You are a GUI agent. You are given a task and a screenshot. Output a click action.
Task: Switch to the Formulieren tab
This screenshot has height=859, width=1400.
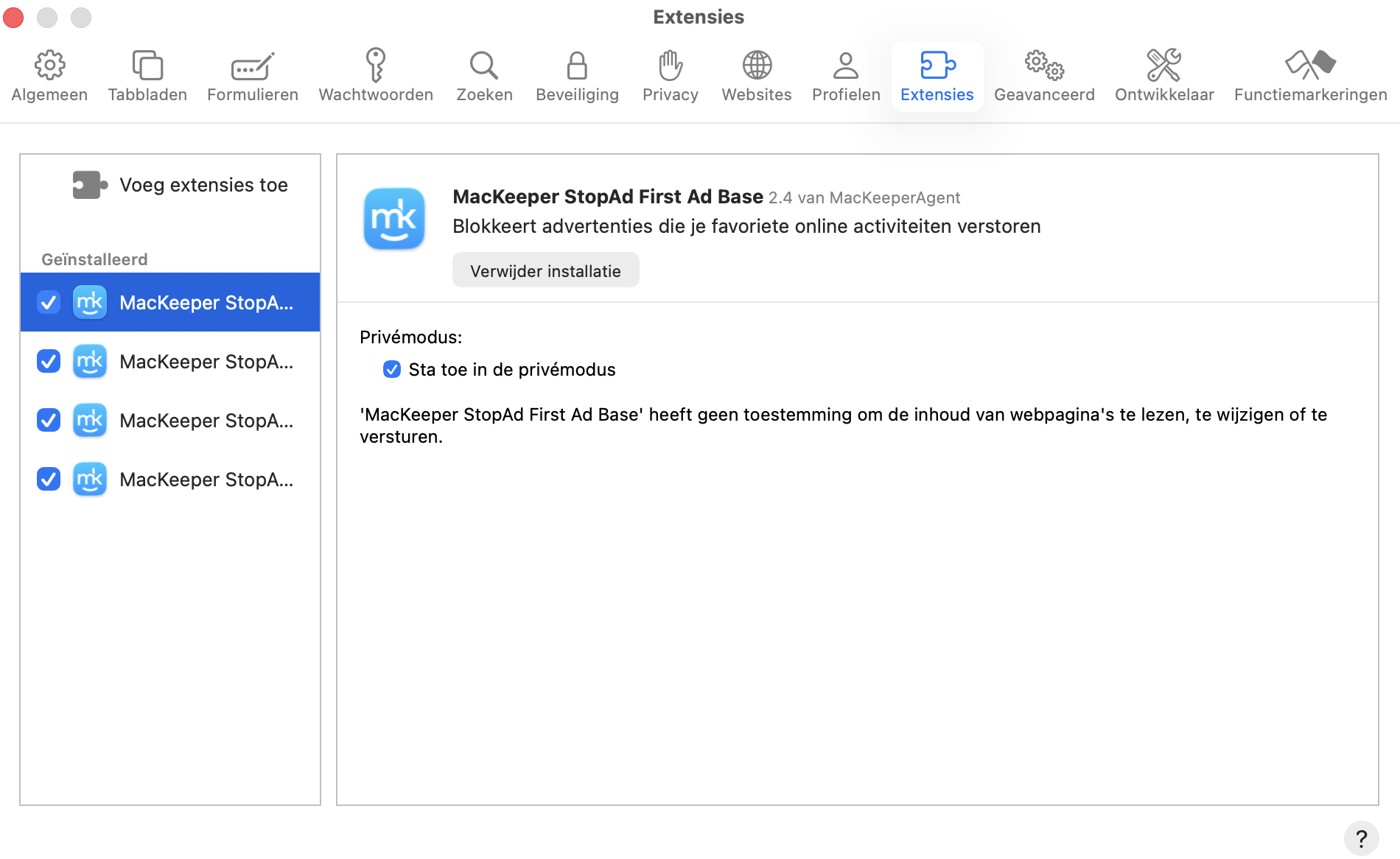(252, 65)
